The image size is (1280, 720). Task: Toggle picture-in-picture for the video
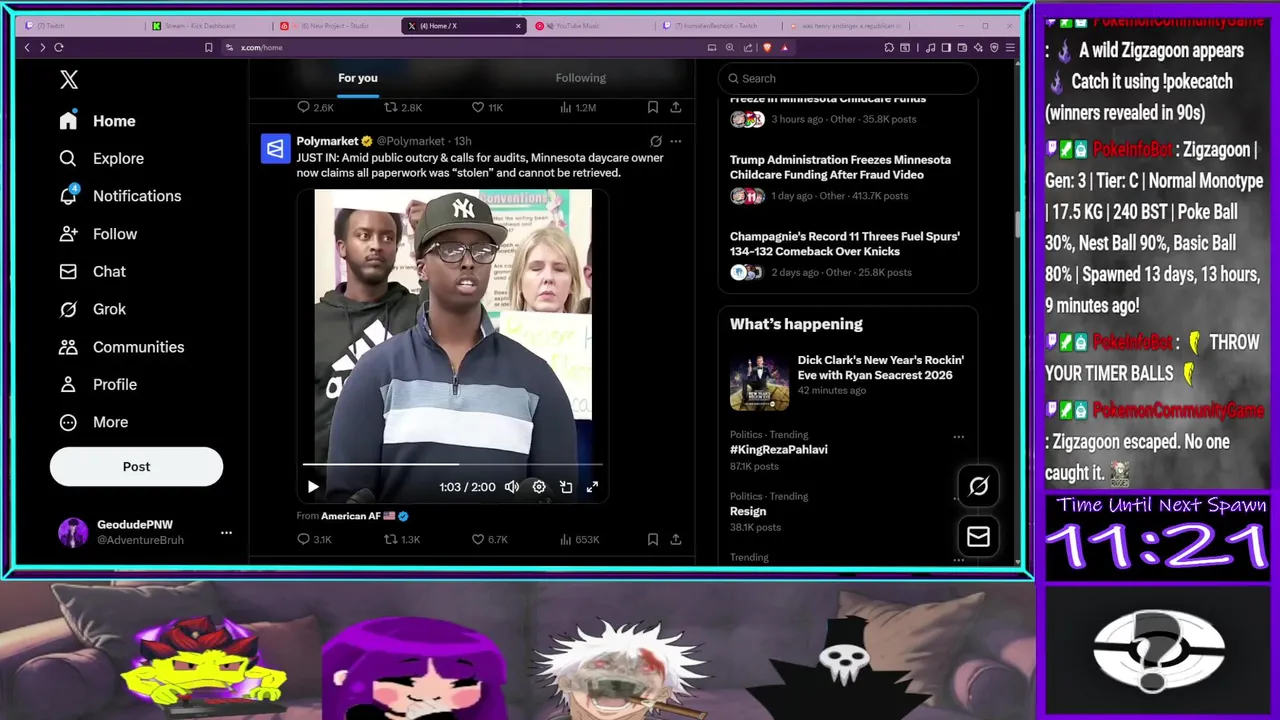coord(566,487)
